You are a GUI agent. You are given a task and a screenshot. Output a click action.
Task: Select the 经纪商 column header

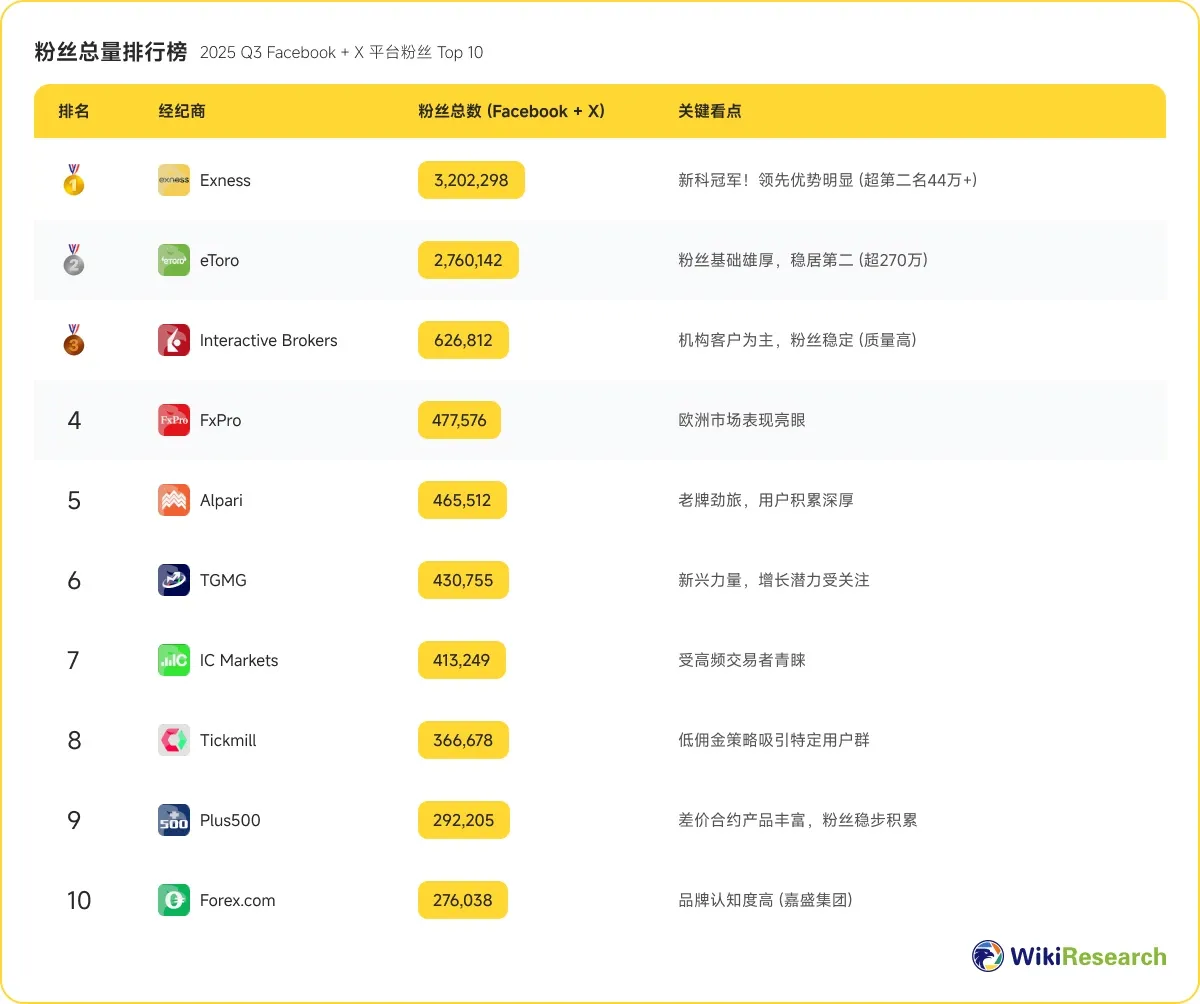tap(182, 111)
